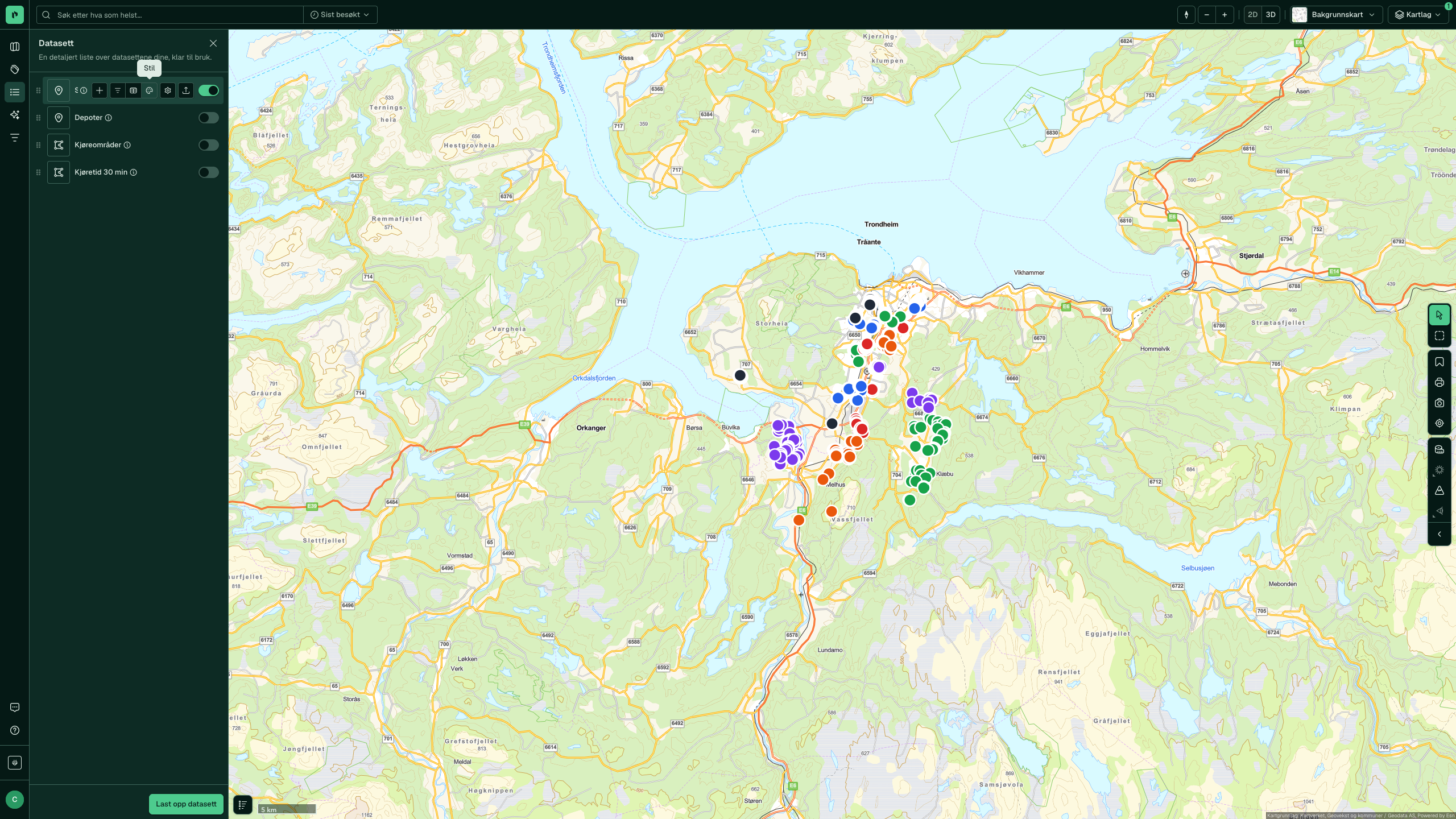Click the locate target icon in the map toolbar

1439,424
